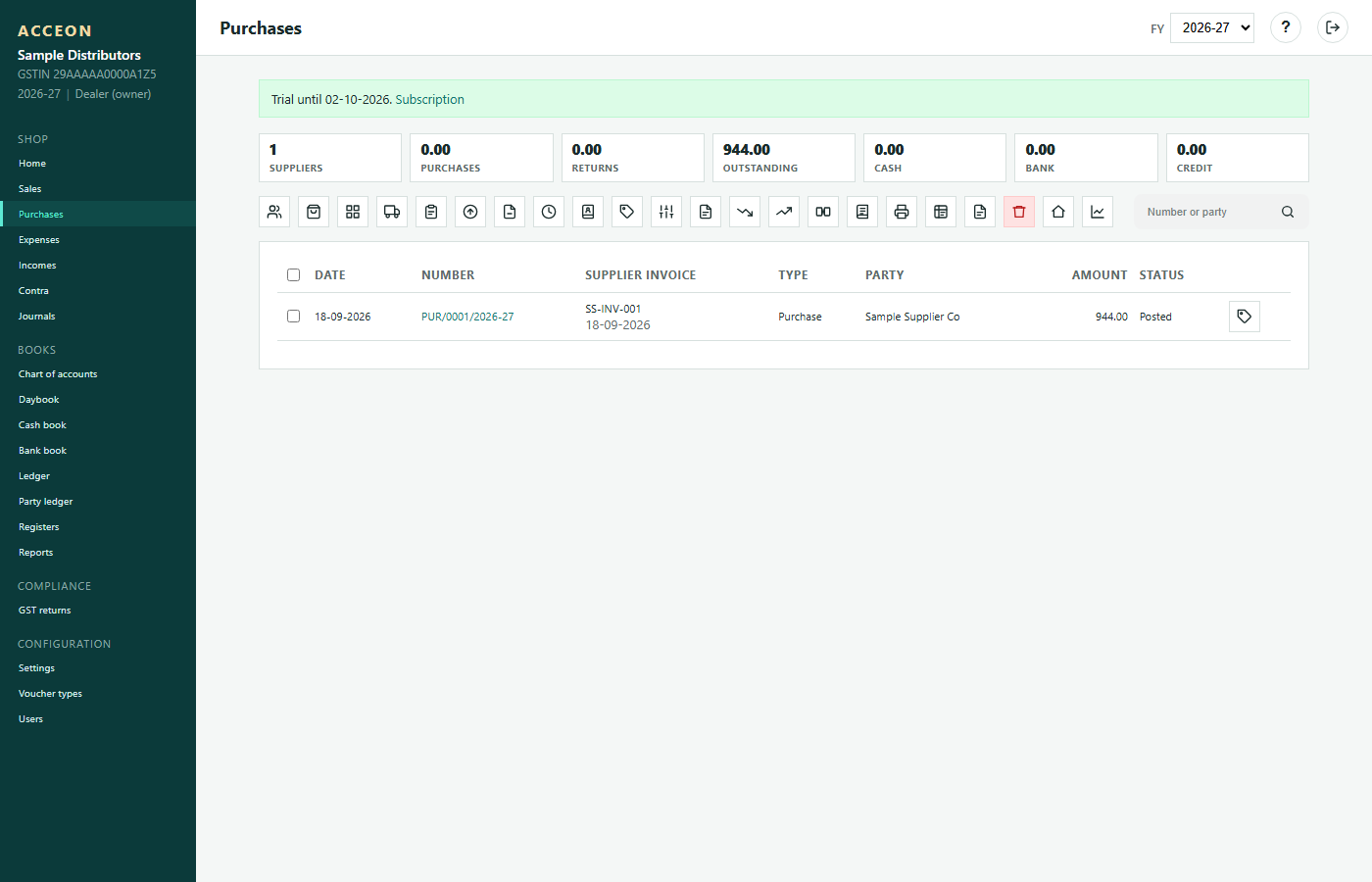Tick the select-all checkbox in table header
Image resolution: width=1372 pixels, height=882 pixels.
coord(293,275)
